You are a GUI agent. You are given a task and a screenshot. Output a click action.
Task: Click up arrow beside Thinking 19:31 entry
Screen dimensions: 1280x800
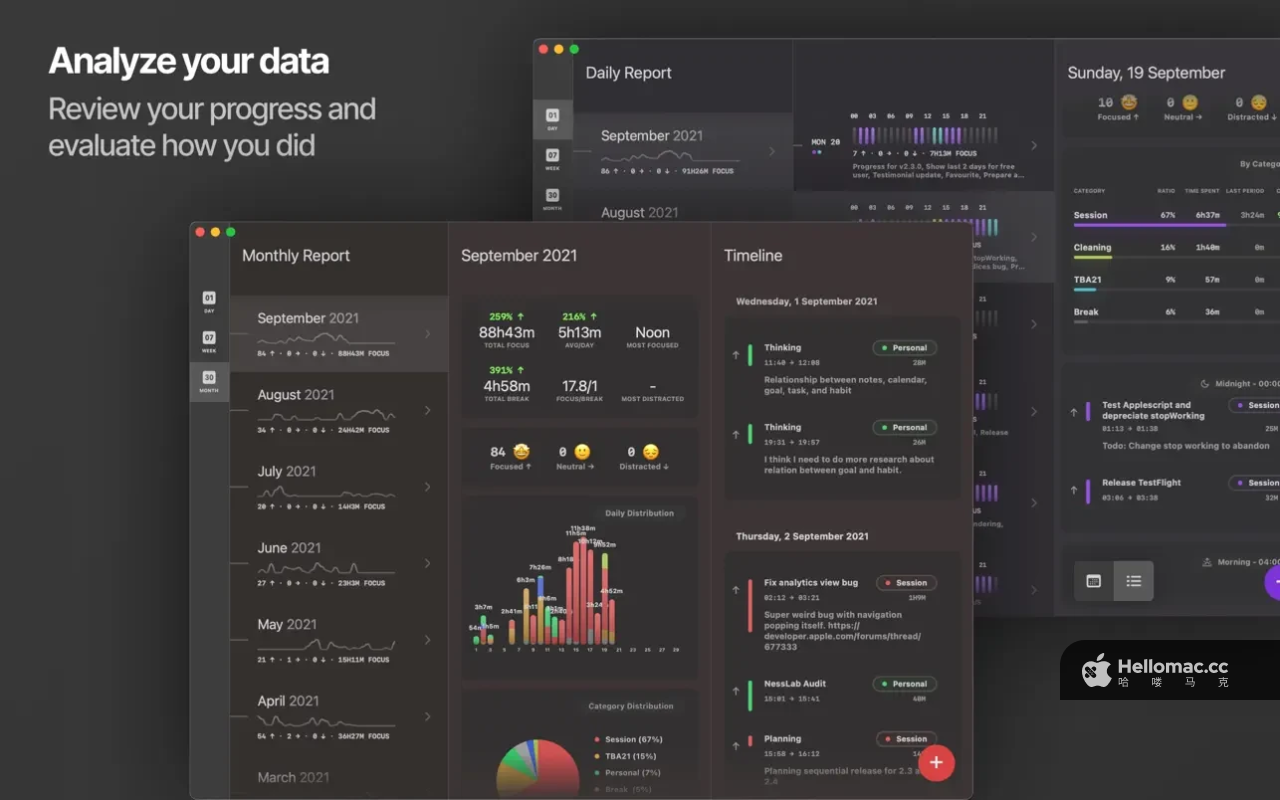pyautogui.click(x=736, y=434)
